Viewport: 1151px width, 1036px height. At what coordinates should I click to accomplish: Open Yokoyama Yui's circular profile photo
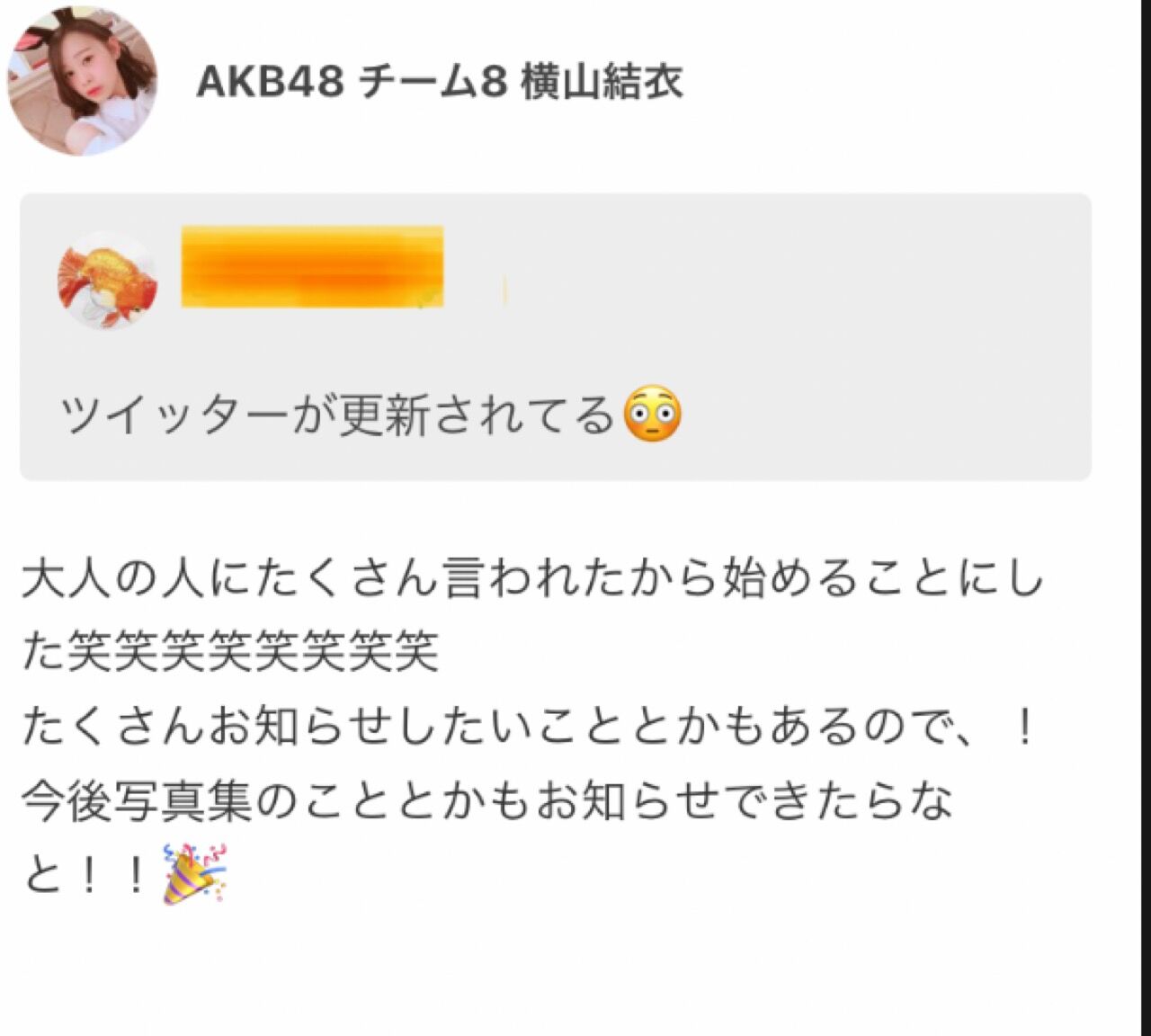pyautogui.click(x=82, y=79)
